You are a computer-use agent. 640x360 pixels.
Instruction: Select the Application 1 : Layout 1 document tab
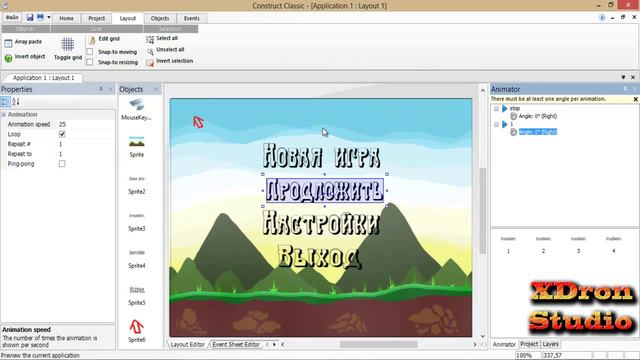43,78
